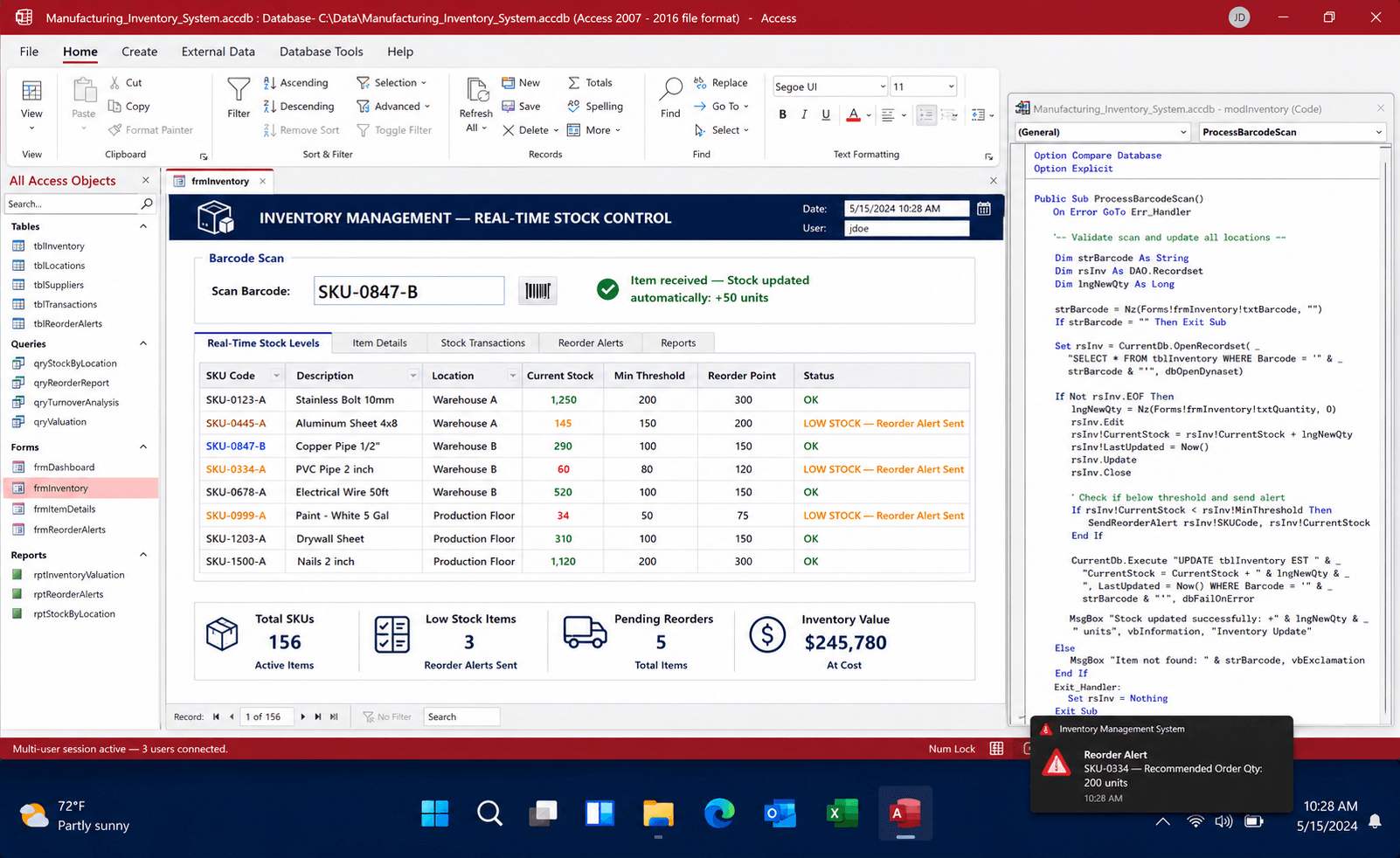Open Microsoft Access in the taskbar
Image resolution: width=1400 pixels, height=858 pixels.
point(905,813)
